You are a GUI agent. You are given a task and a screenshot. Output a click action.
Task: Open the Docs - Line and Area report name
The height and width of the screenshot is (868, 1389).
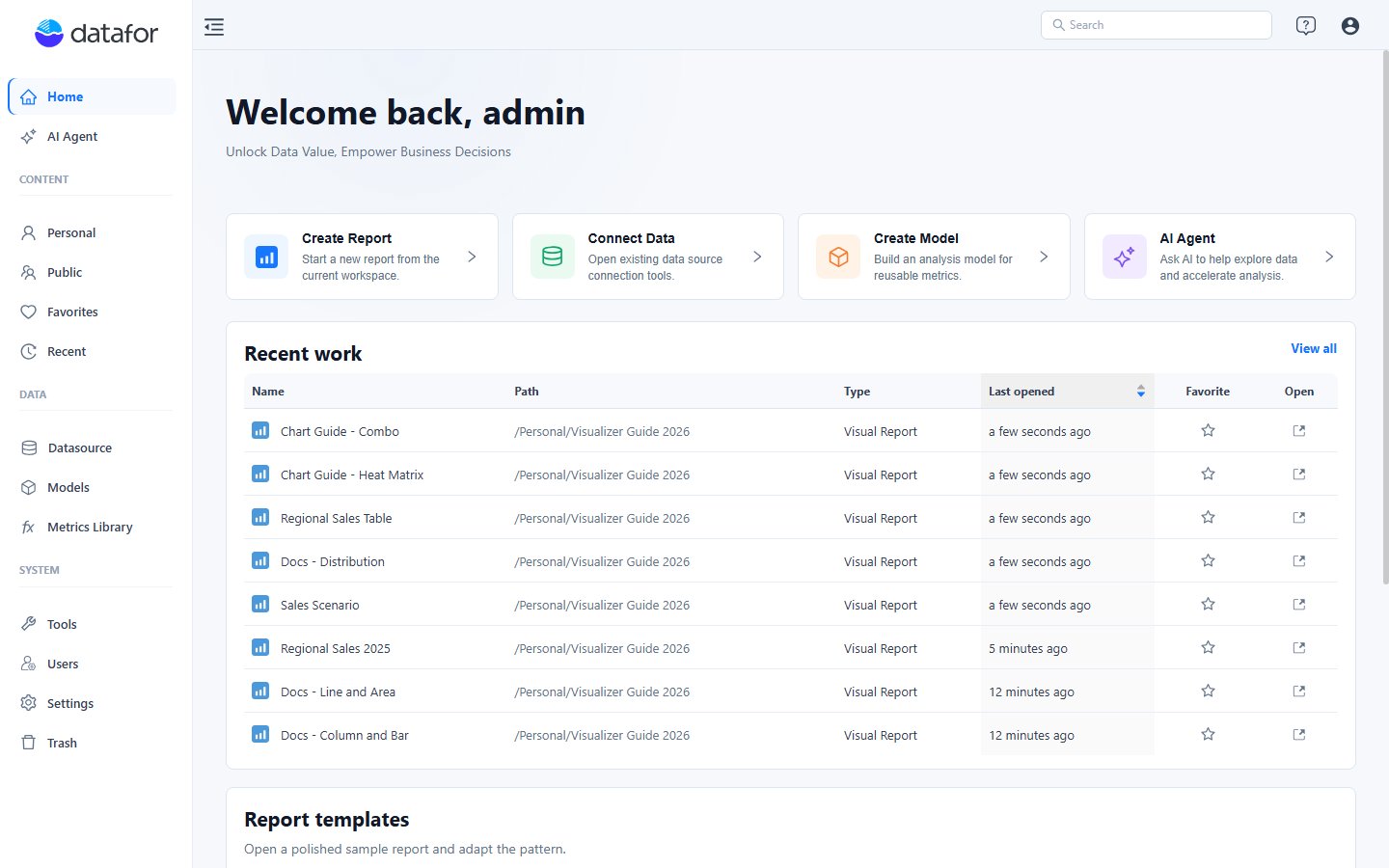[338, 692]
